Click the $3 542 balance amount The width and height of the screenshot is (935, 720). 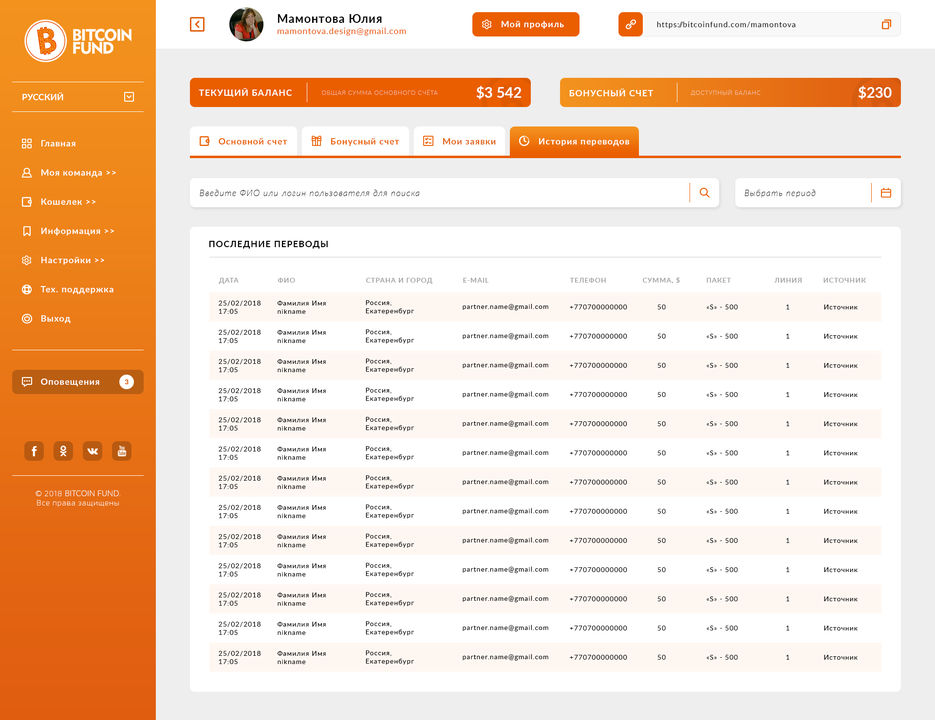499,92
